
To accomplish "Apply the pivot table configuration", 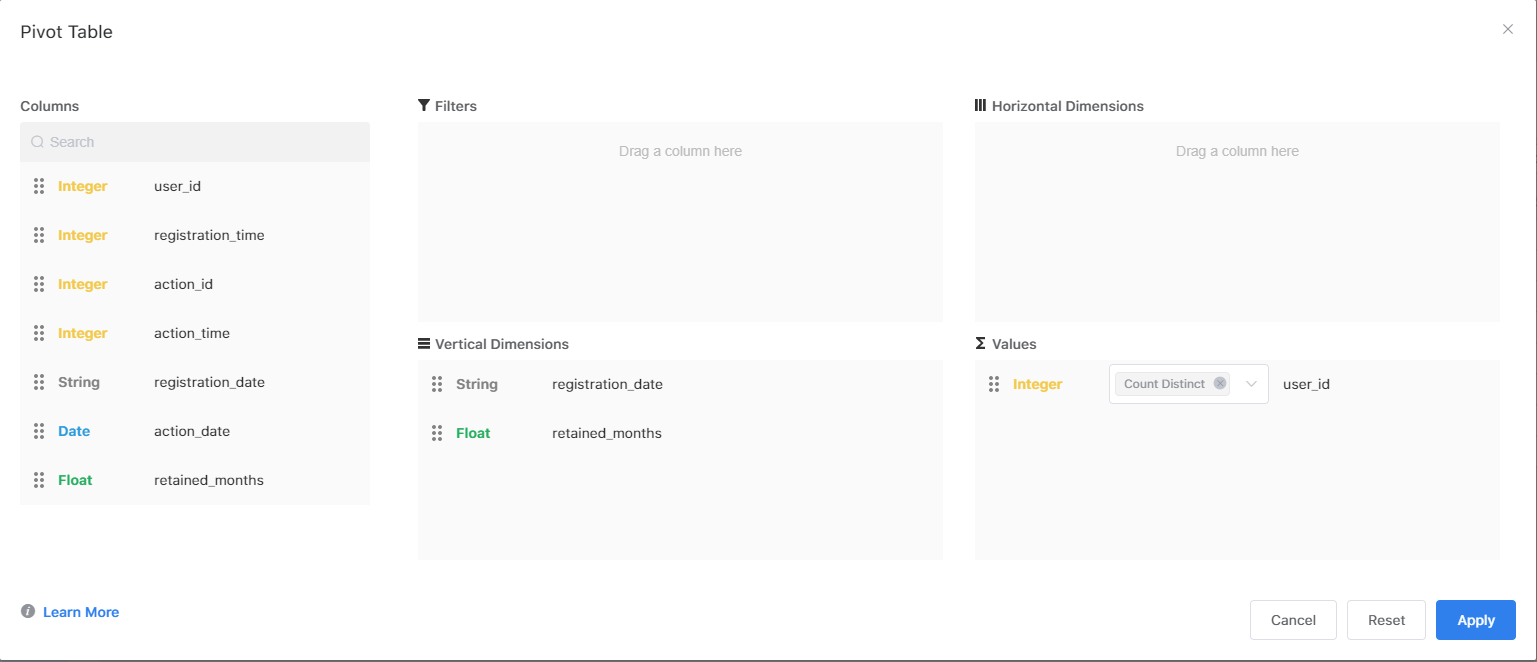I will click(x=1475, y=620).
